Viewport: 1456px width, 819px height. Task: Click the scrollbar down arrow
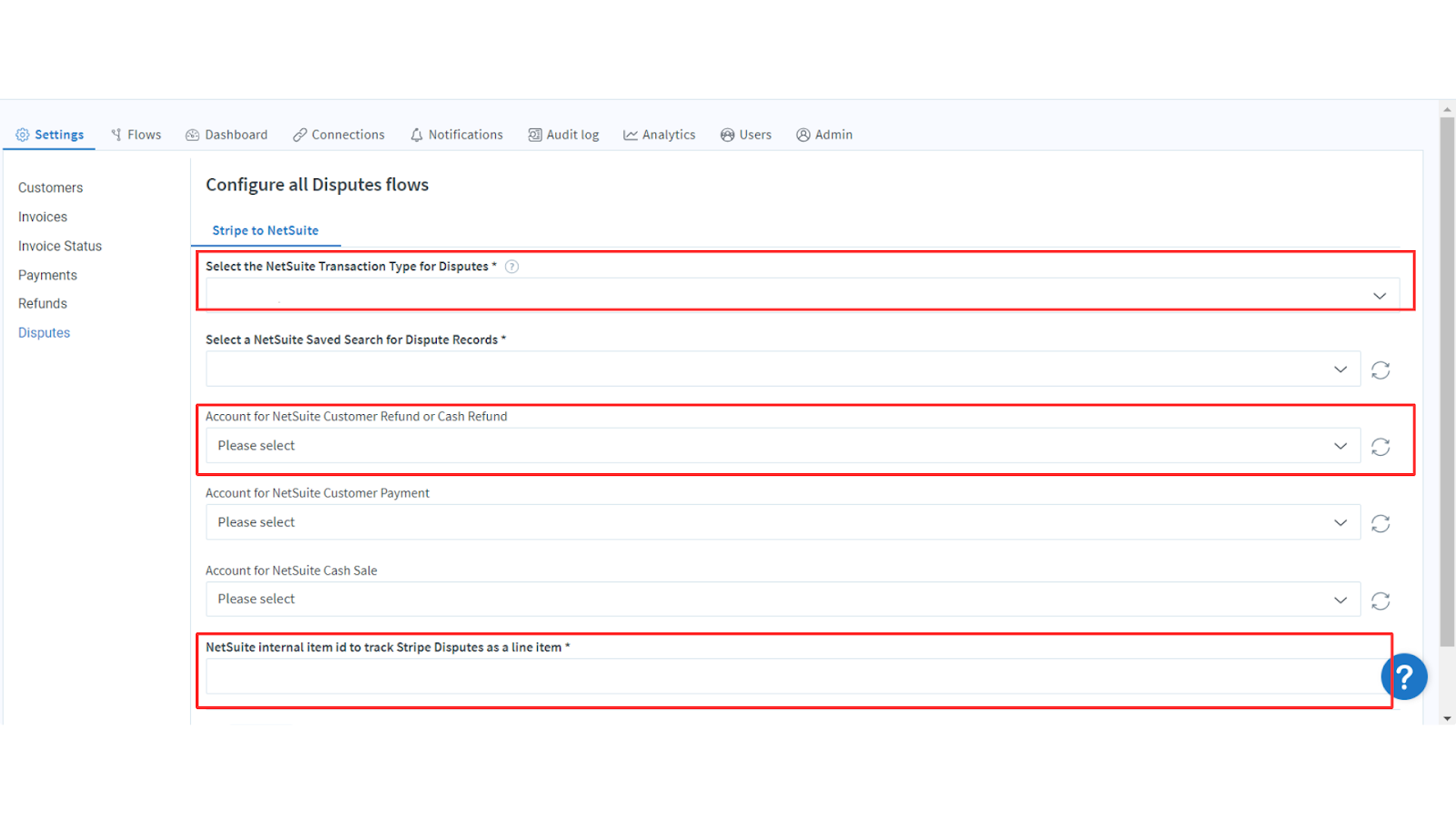[1447, 718]
